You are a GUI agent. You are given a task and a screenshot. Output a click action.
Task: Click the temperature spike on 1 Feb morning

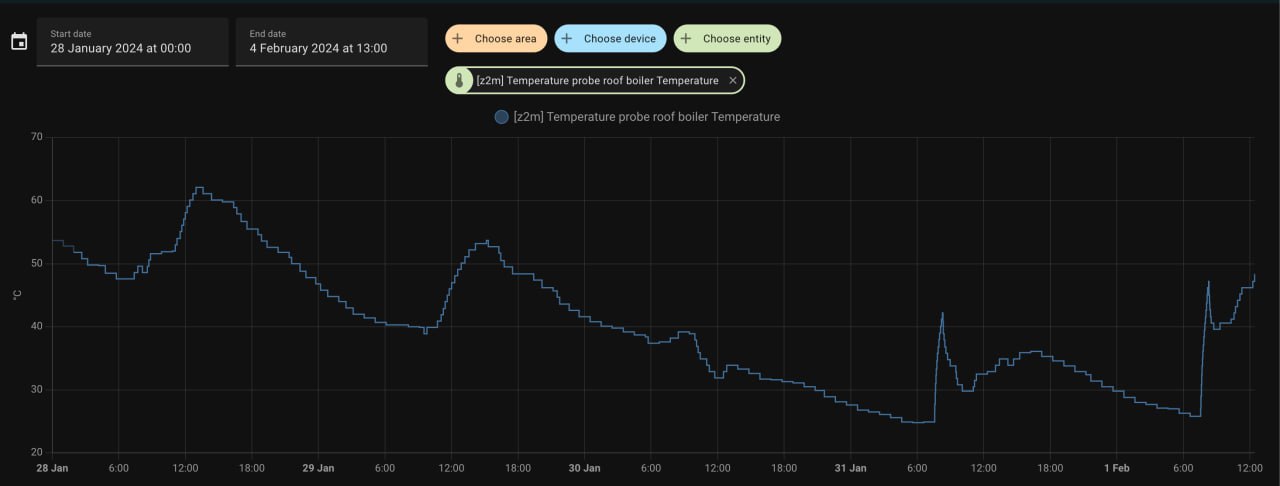(x=1208, y=283)
